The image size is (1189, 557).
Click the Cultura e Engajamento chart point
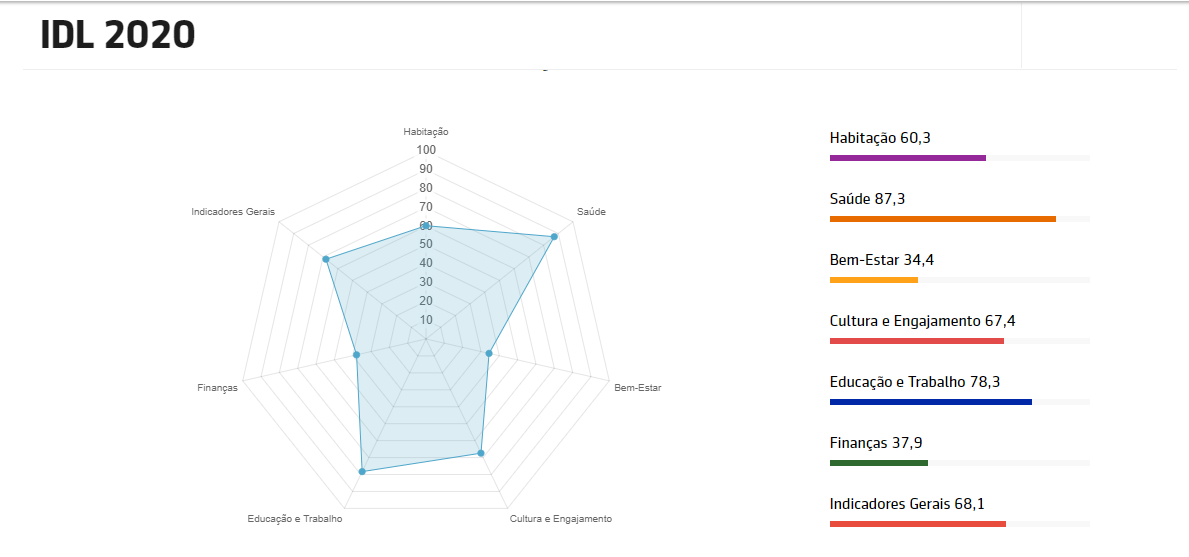point(481,453)
